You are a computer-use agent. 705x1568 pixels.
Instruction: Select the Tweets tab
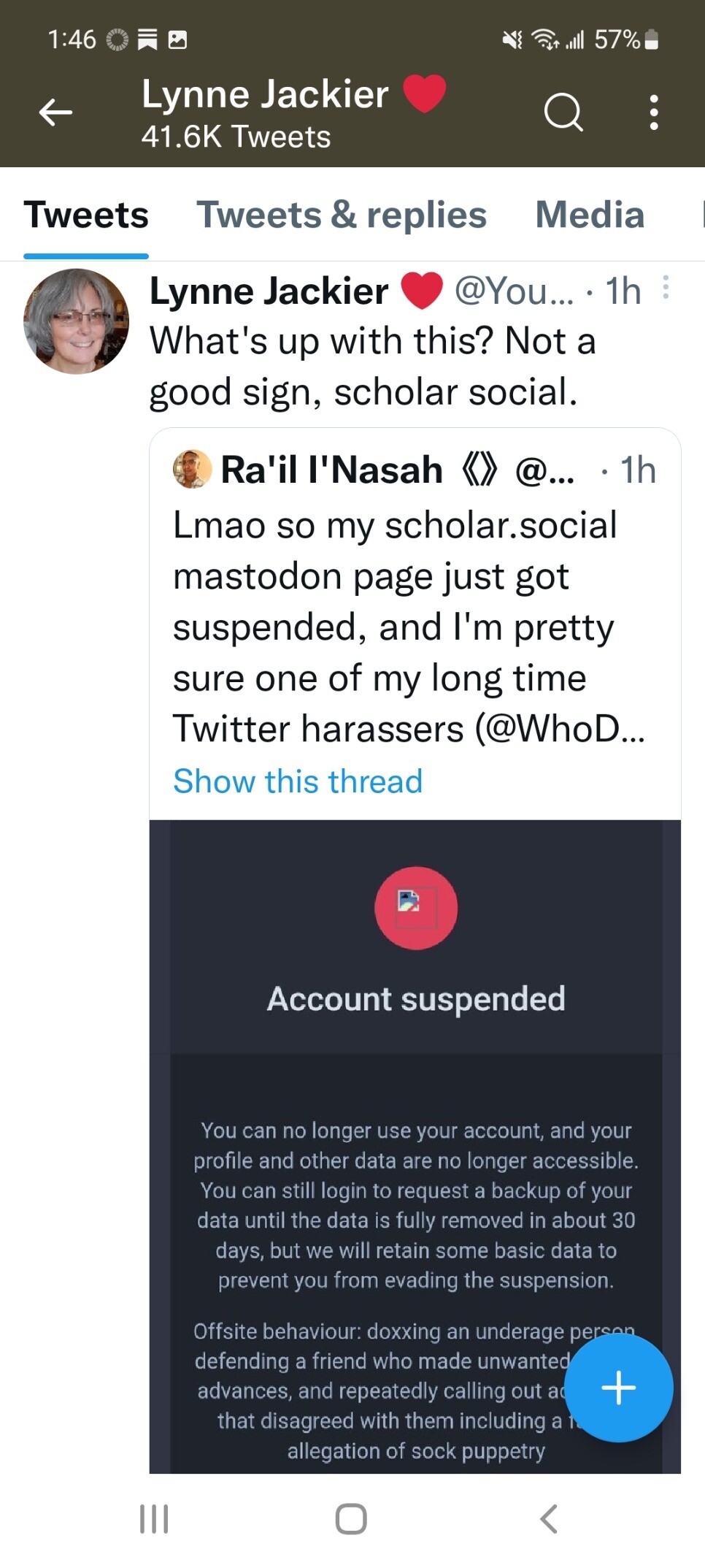86,215
